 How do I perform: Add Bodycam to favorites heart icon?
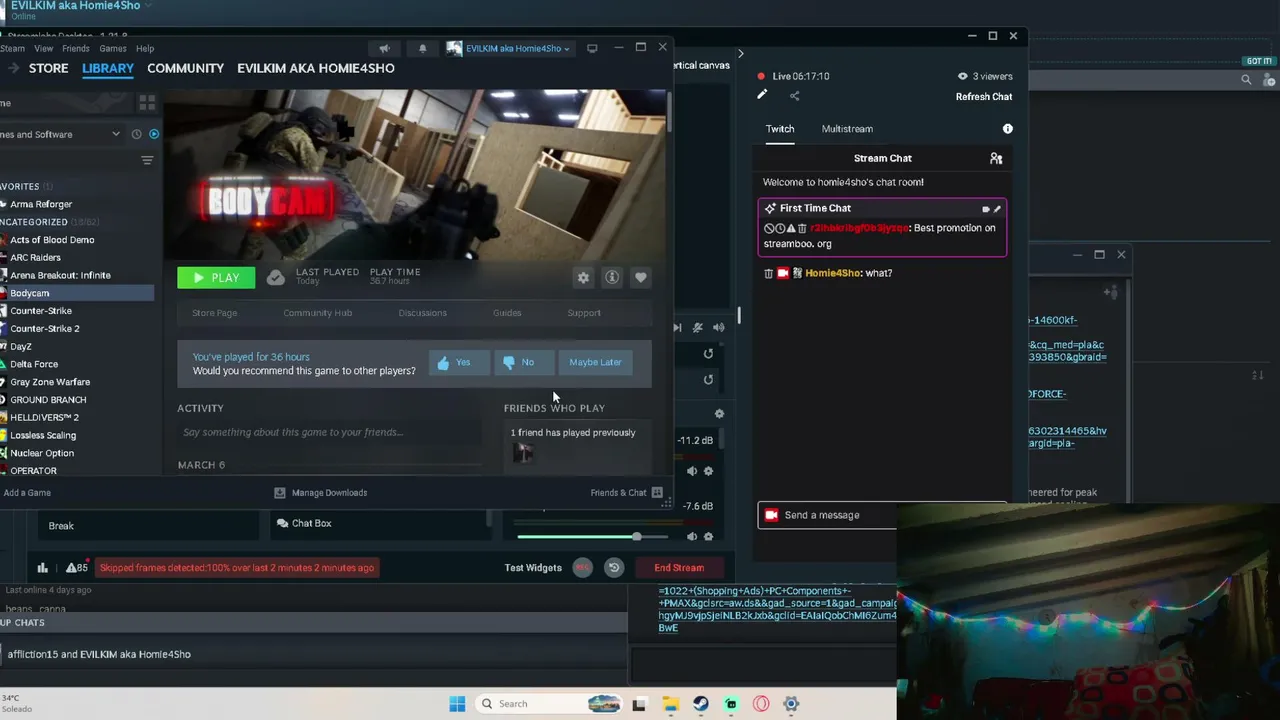[641, 278]
